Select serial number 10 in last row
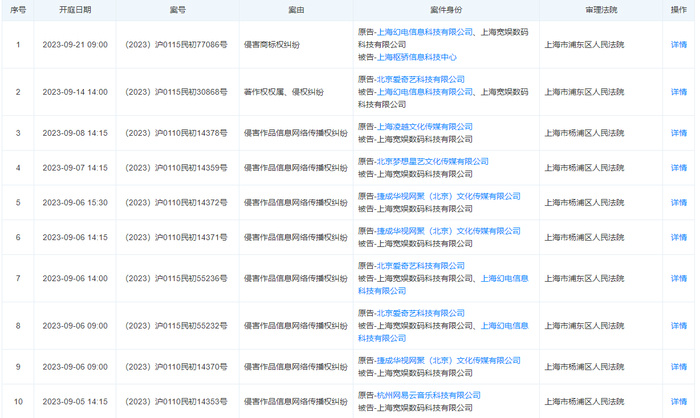The width and height of the screenshot is (700, 418). 18,402
